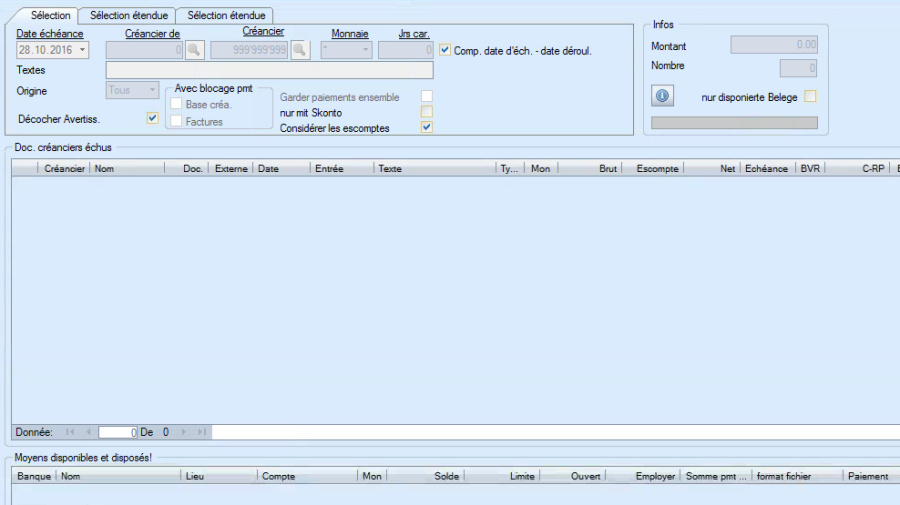Select the Sélection tab
This screenshot has width=900, height=505.
point(51,15)
